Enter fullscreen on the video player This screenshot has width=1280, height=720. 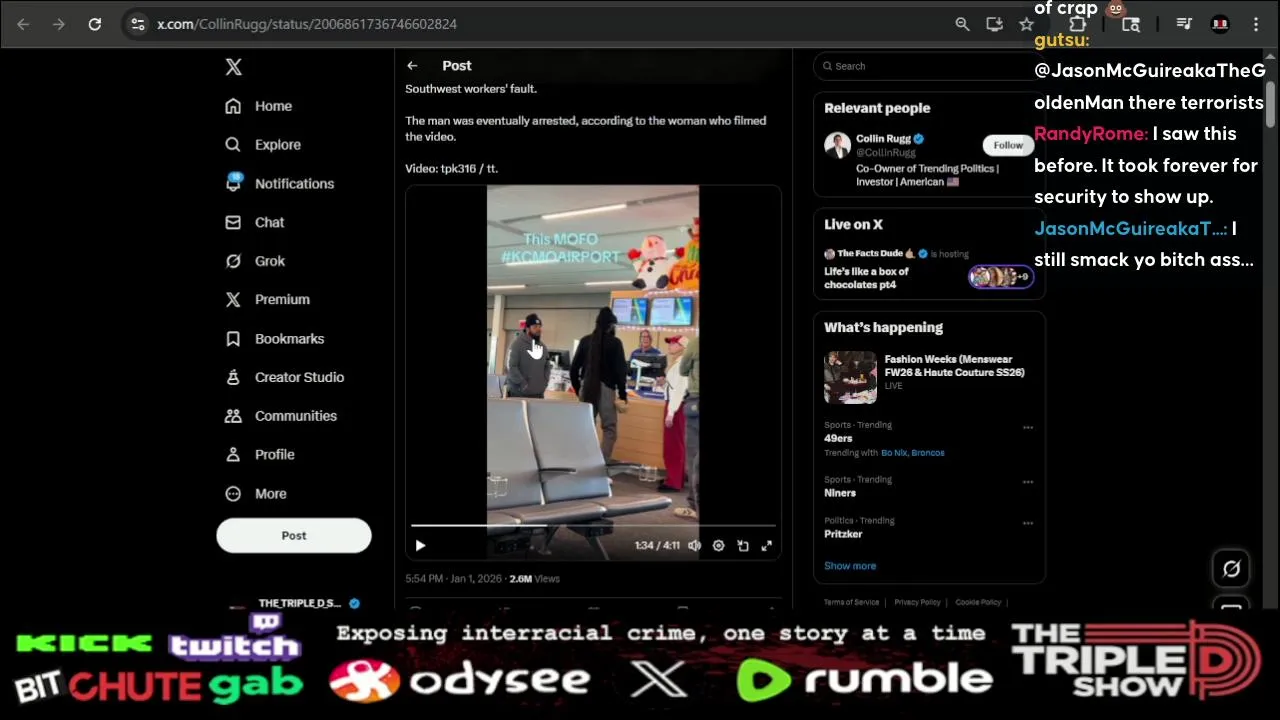[x=766, y=546]
